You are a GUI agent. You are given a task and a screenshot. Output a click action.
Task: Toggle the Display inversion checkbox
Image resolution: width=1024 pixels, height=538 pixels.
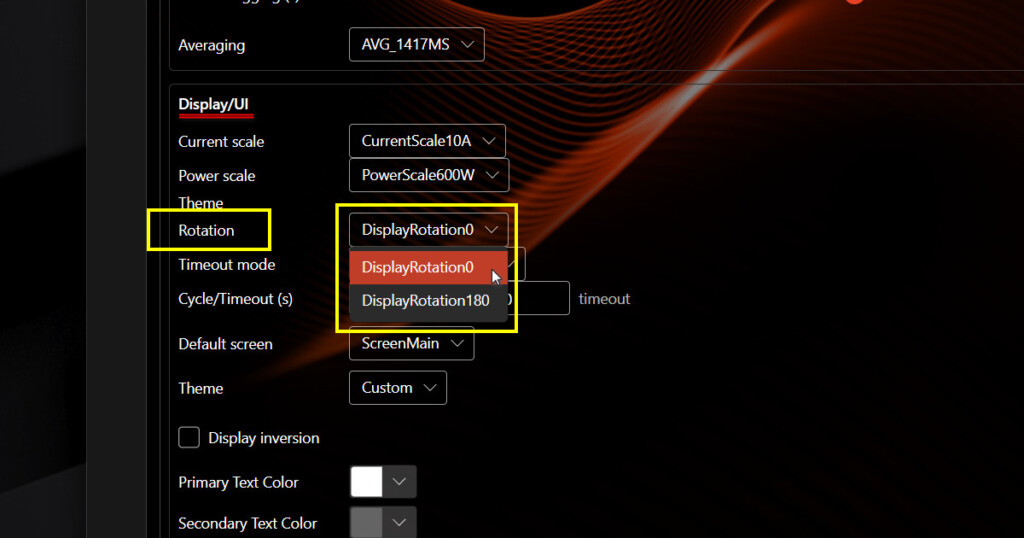pos(189,437)
